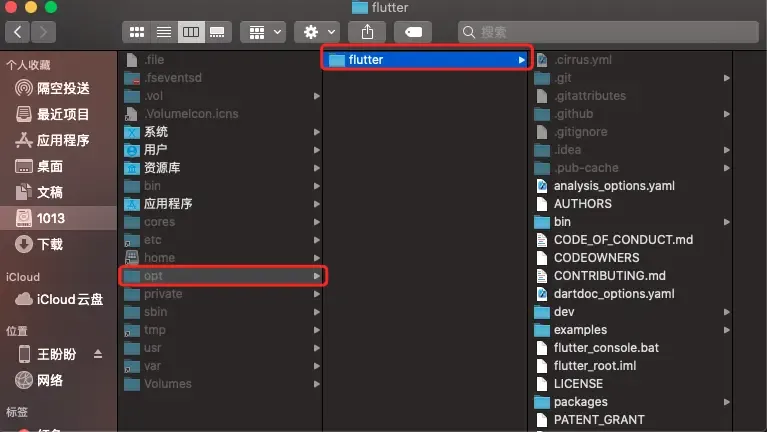Select the .gitignore file
The width and height of the screenshot is (767, 432).
tap(631, 132)
